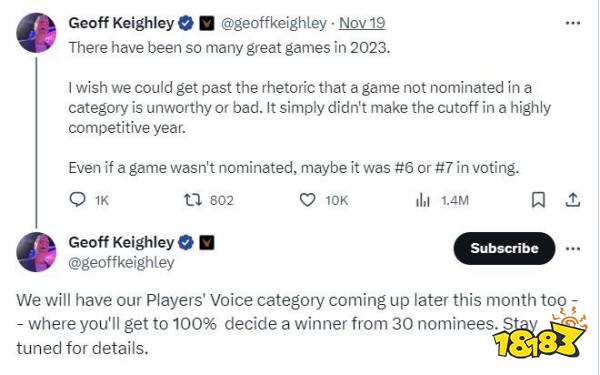This screenshot has width=600, height=375.
Task: Click the blue verified badge on first tweet
Action: pos(186,24)
